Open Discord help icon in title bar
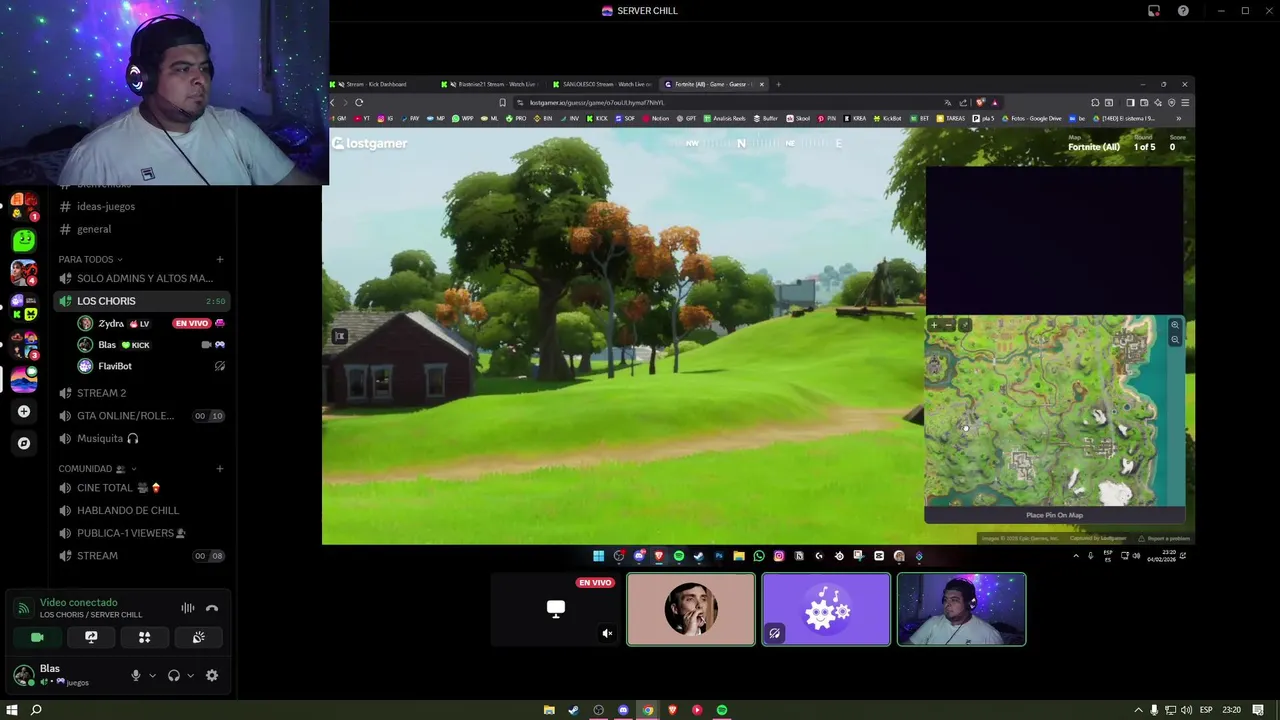1280x720 pixels. pos(1183,11)
